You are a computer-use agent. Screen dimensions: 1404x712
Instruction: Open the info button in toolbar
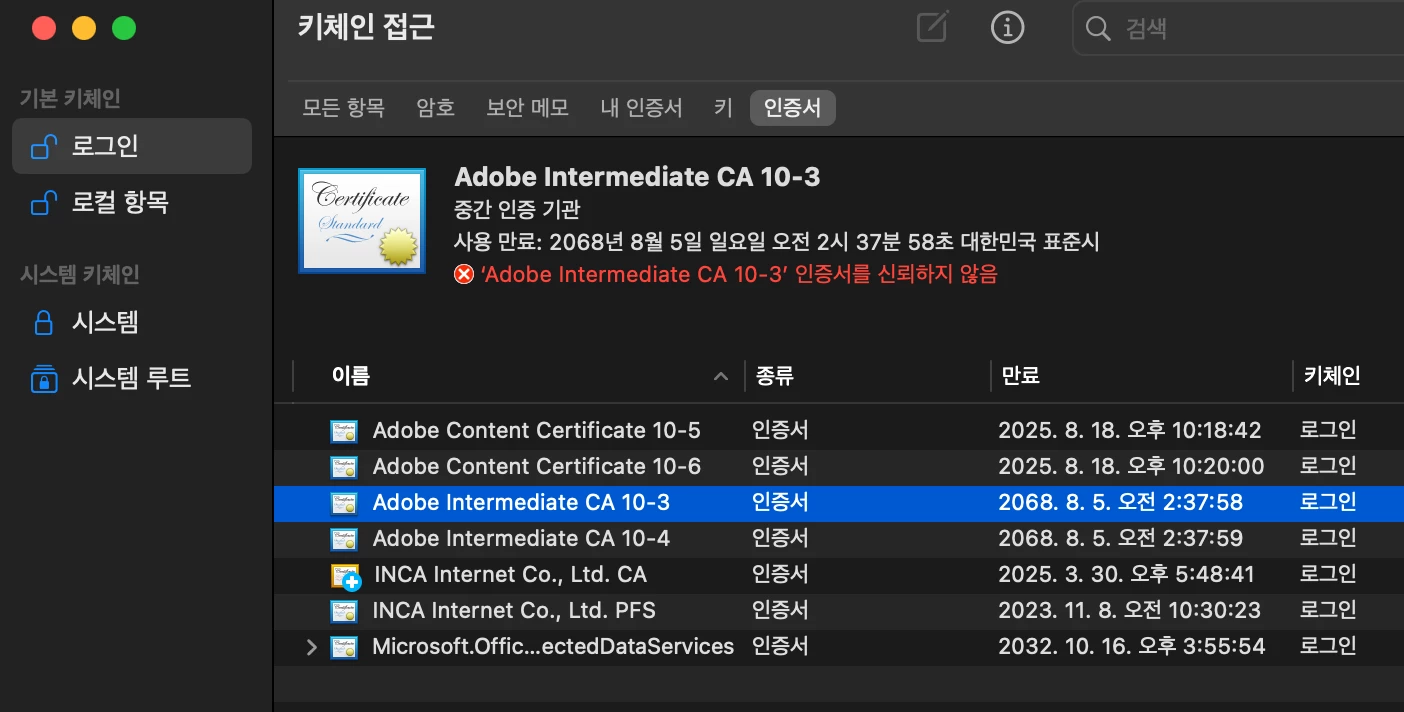1007,28
